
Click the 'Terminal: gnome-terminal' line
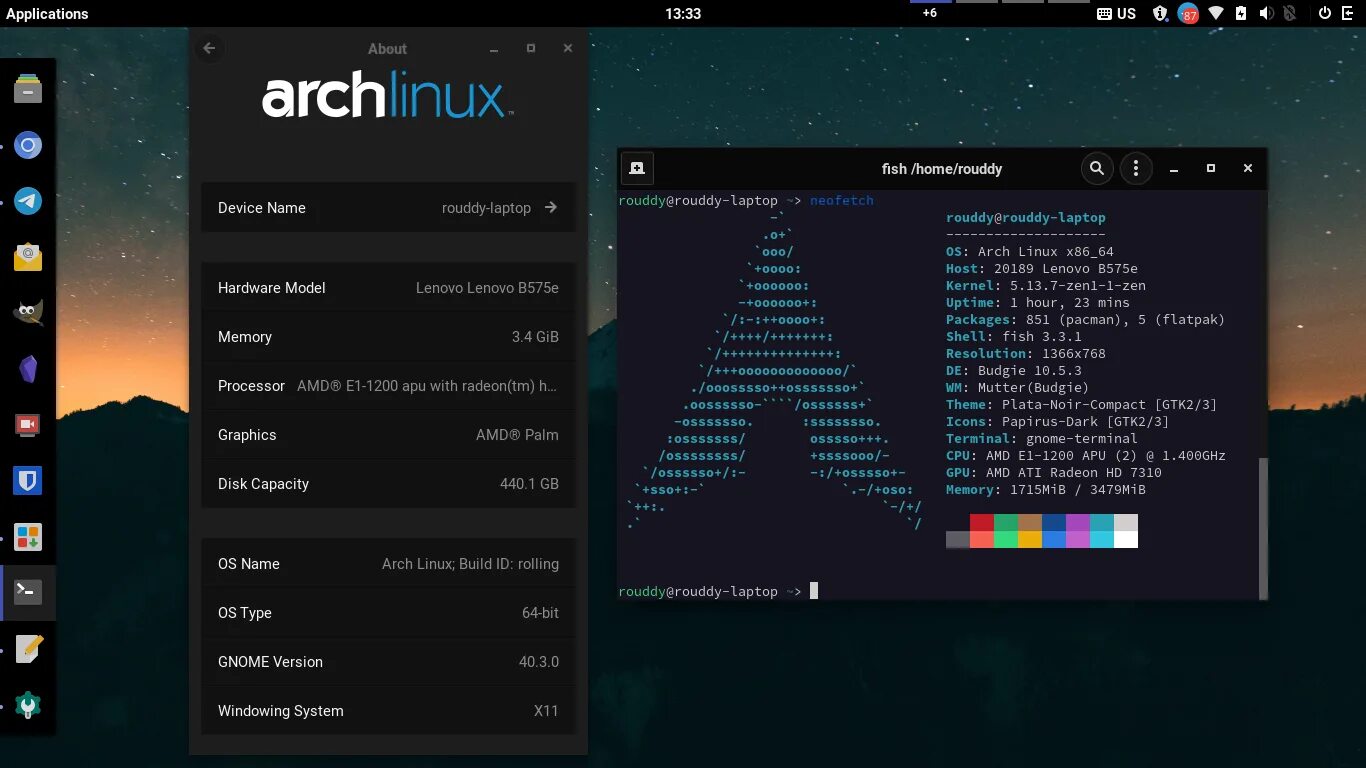(x=1042, y=438)
